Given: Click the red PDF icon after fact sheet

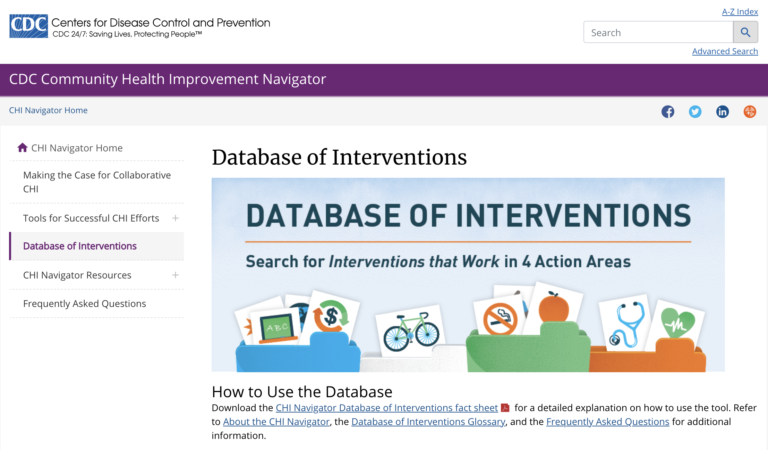Looking at the screenshot, I should click(x=505, y=408).
